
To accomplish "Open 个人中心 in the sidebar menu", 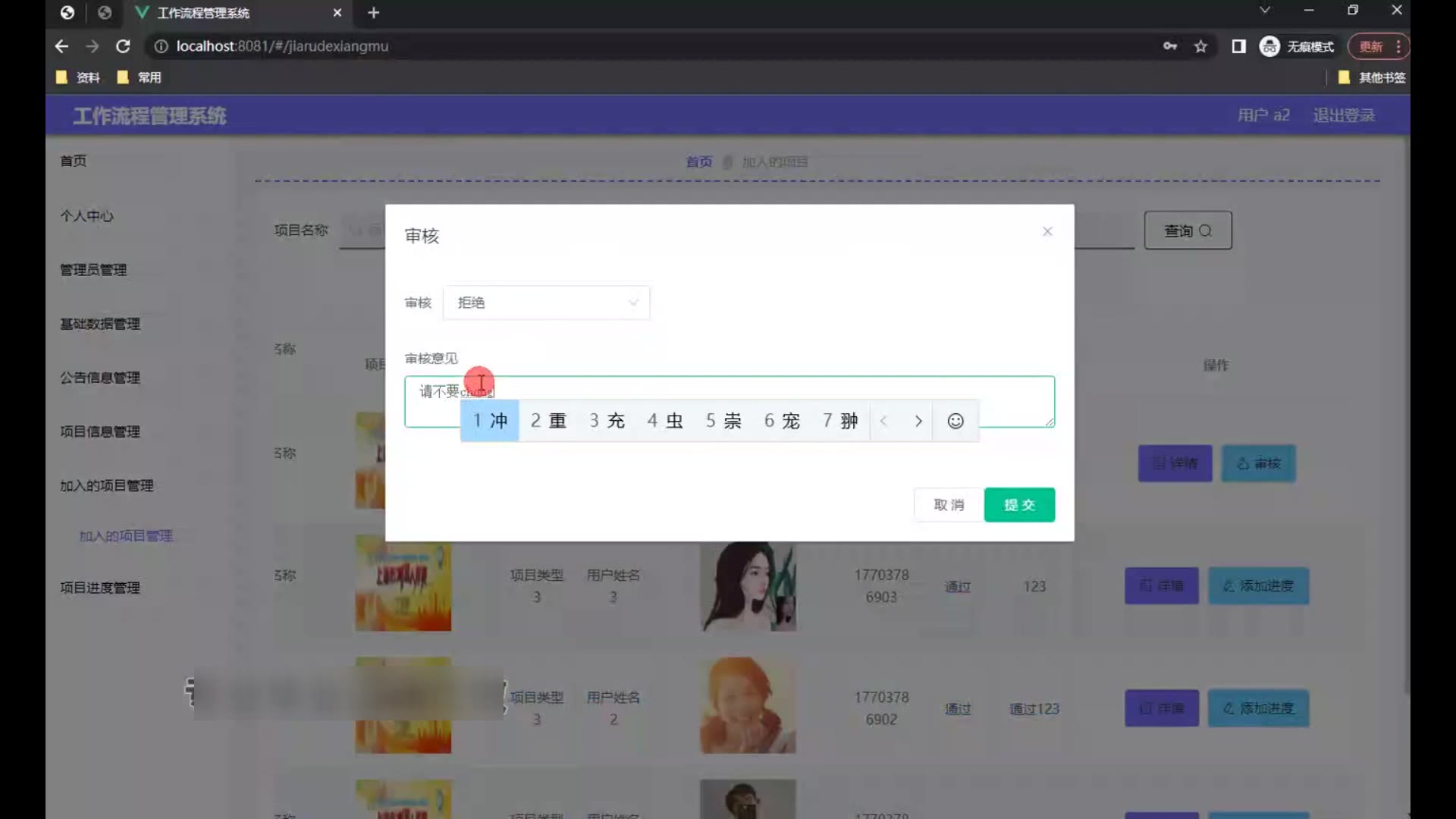I will pyautogui.click(x=86, y=216).
